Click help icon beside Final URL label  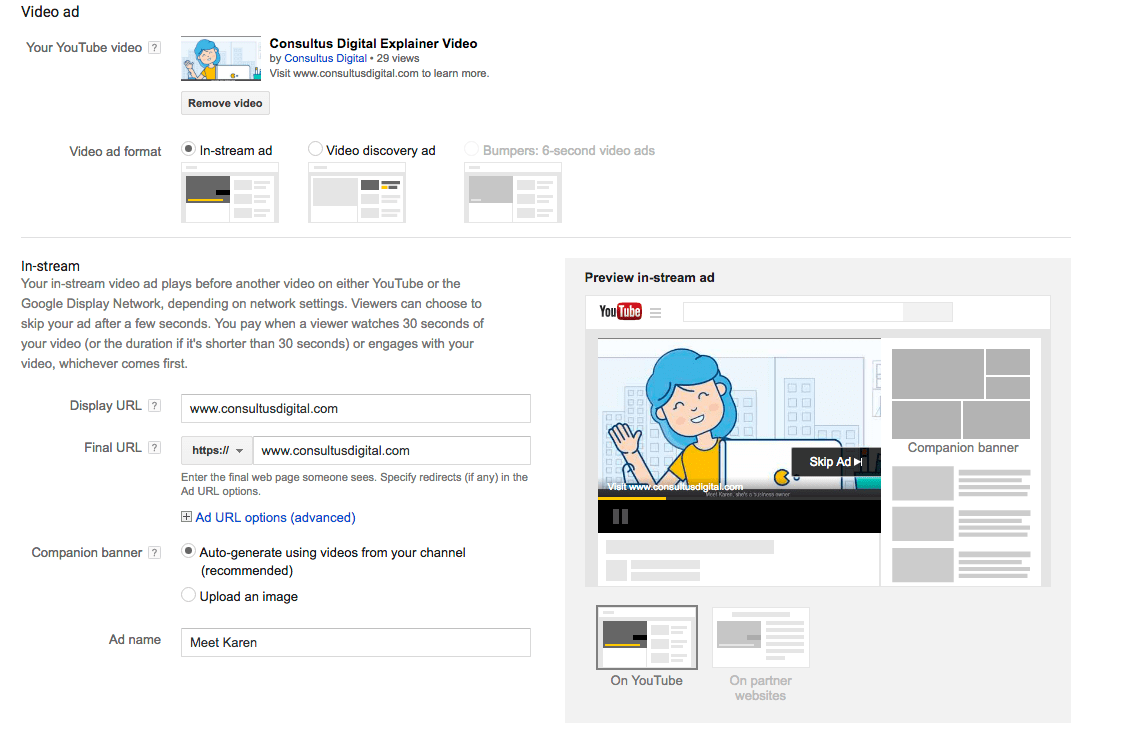pos(154,447)
